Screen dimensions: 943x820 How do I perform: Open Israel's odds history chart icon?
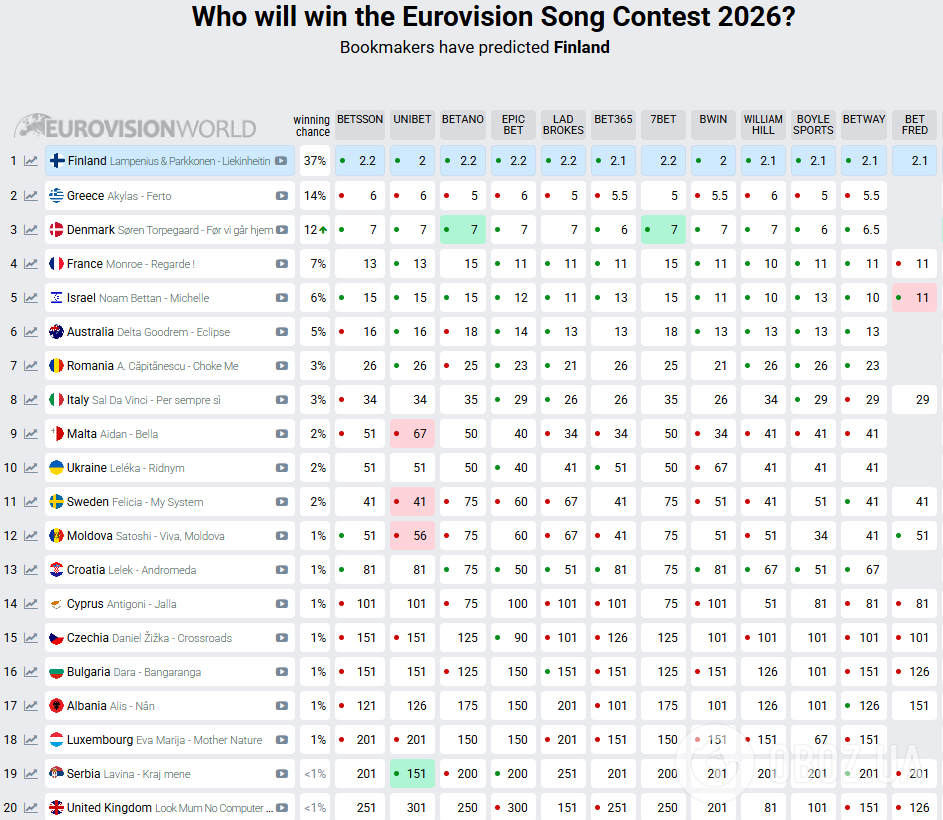[31, 298]
